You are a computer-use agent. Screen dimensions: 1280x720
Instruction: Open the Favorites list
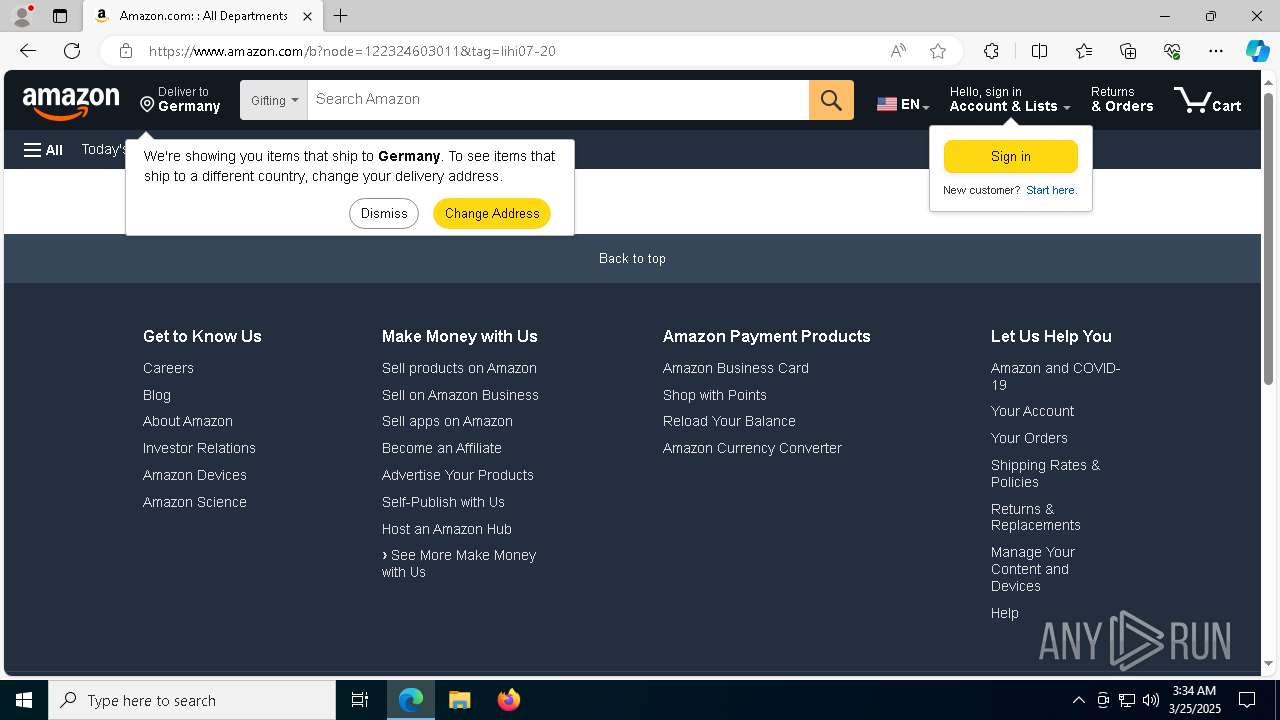[x=1084, y=51]
